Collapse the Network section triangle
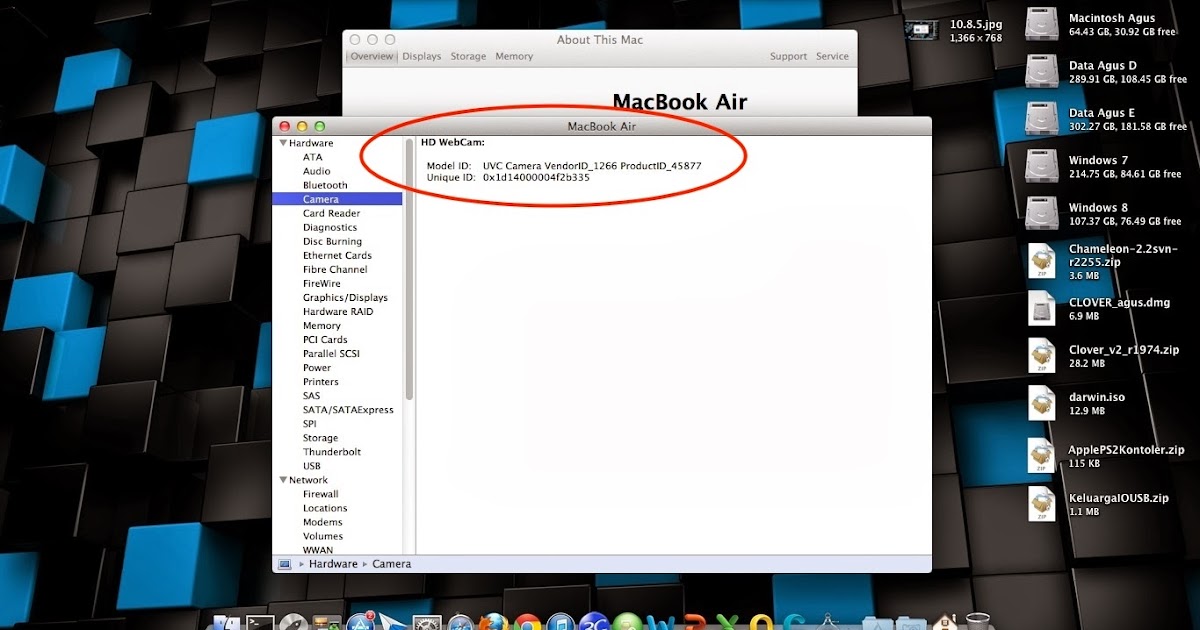 283,480
